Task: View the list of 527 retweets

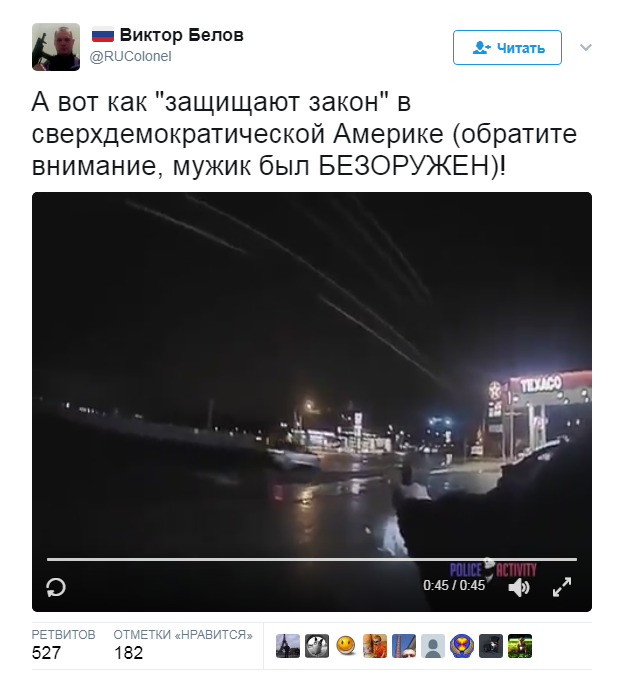Action: point(63,644)
